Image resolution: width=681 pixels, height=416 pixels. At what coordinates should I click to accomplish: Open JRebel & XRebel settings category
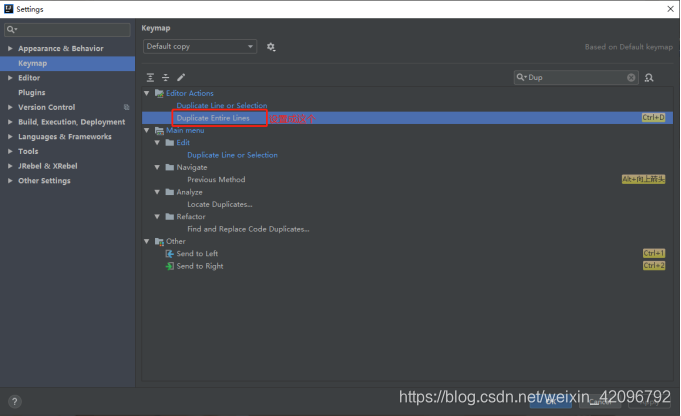tap(48, 166)
